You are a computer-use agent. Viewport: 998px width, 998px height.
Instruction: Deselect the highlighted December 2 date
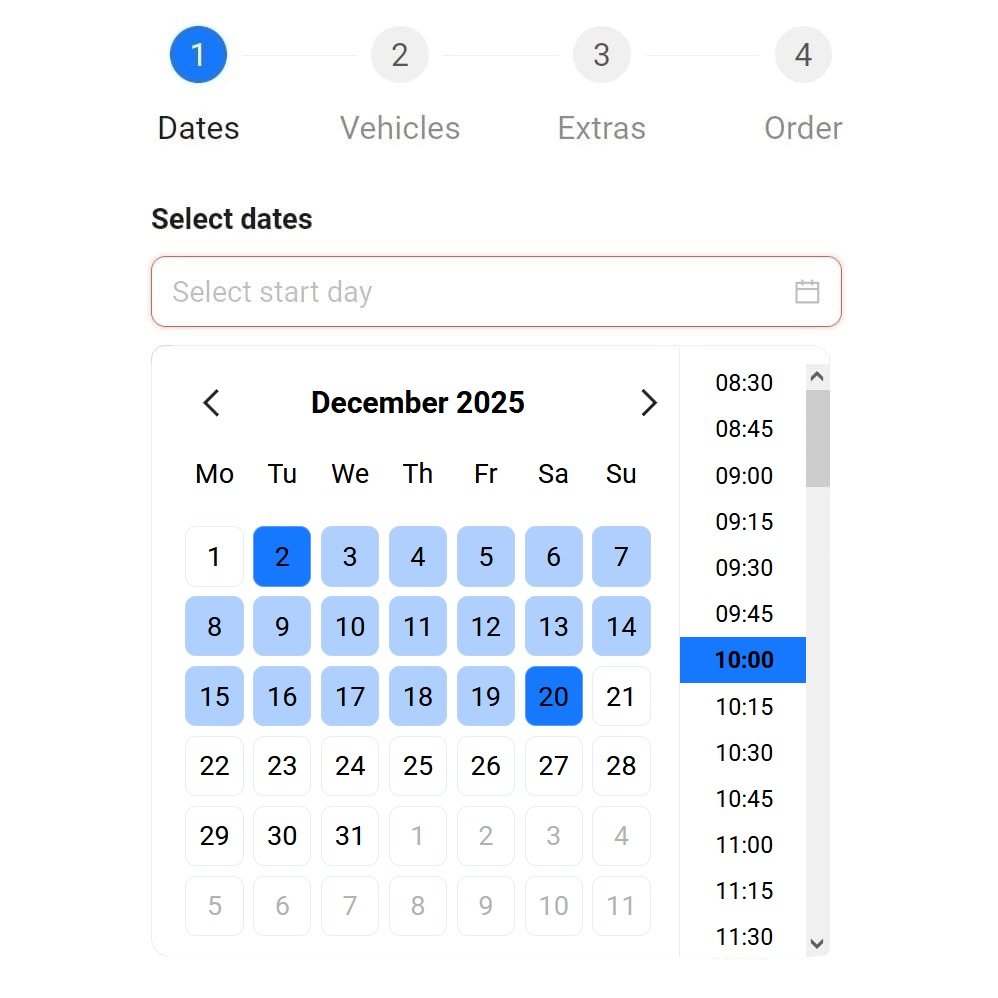[x=282, y=556]
